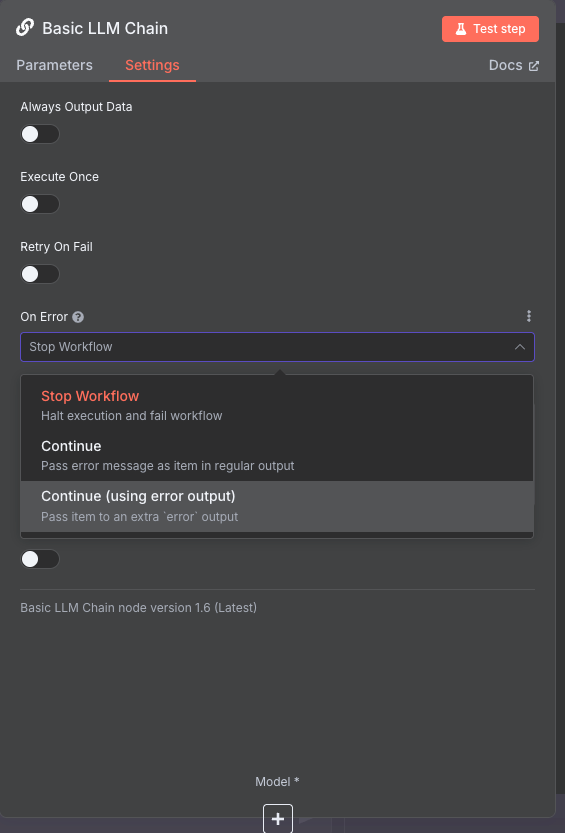Run the Test step button
This screenshot has height=833, width=565.
point(490,29)
